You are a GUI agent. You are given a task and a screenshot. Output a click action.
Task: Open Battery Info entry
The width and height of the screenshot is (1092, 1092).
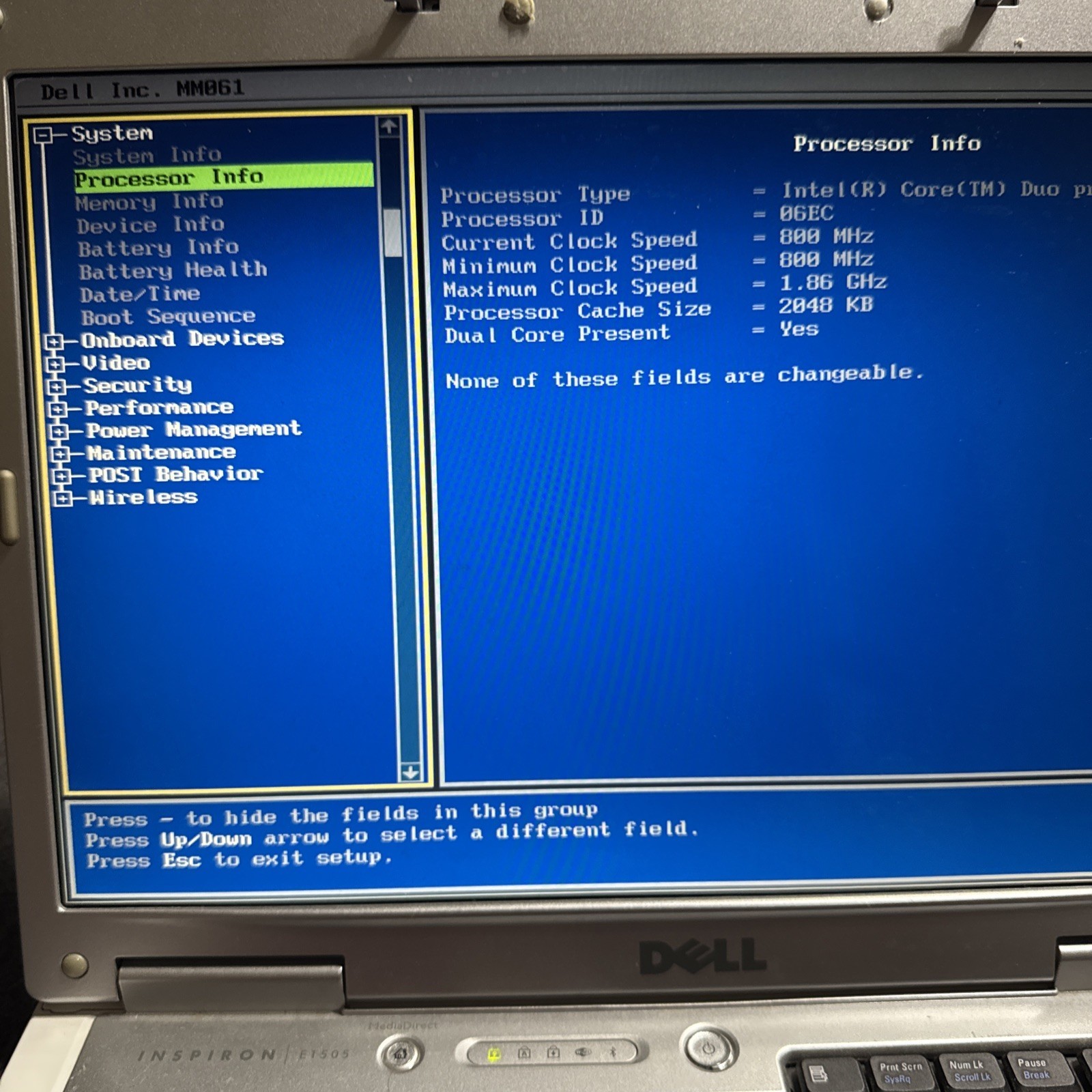[x=158, y=248]
